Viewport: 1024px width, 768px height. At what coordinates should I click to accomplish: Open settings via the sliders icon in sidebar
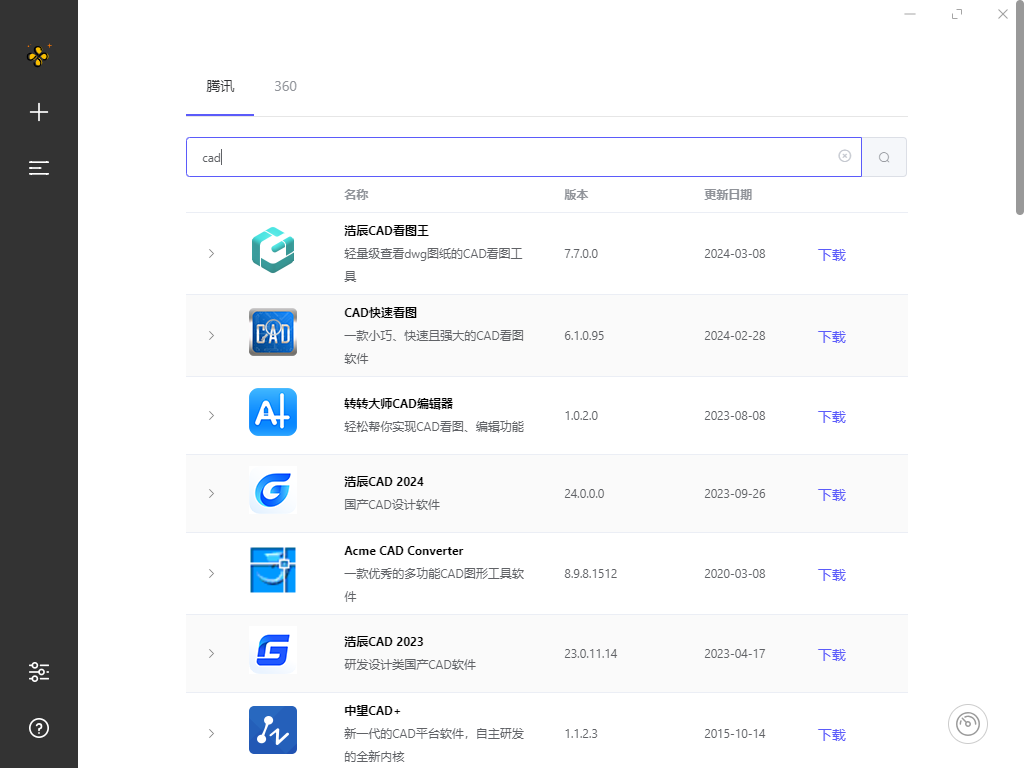click(x=38, y=671)
